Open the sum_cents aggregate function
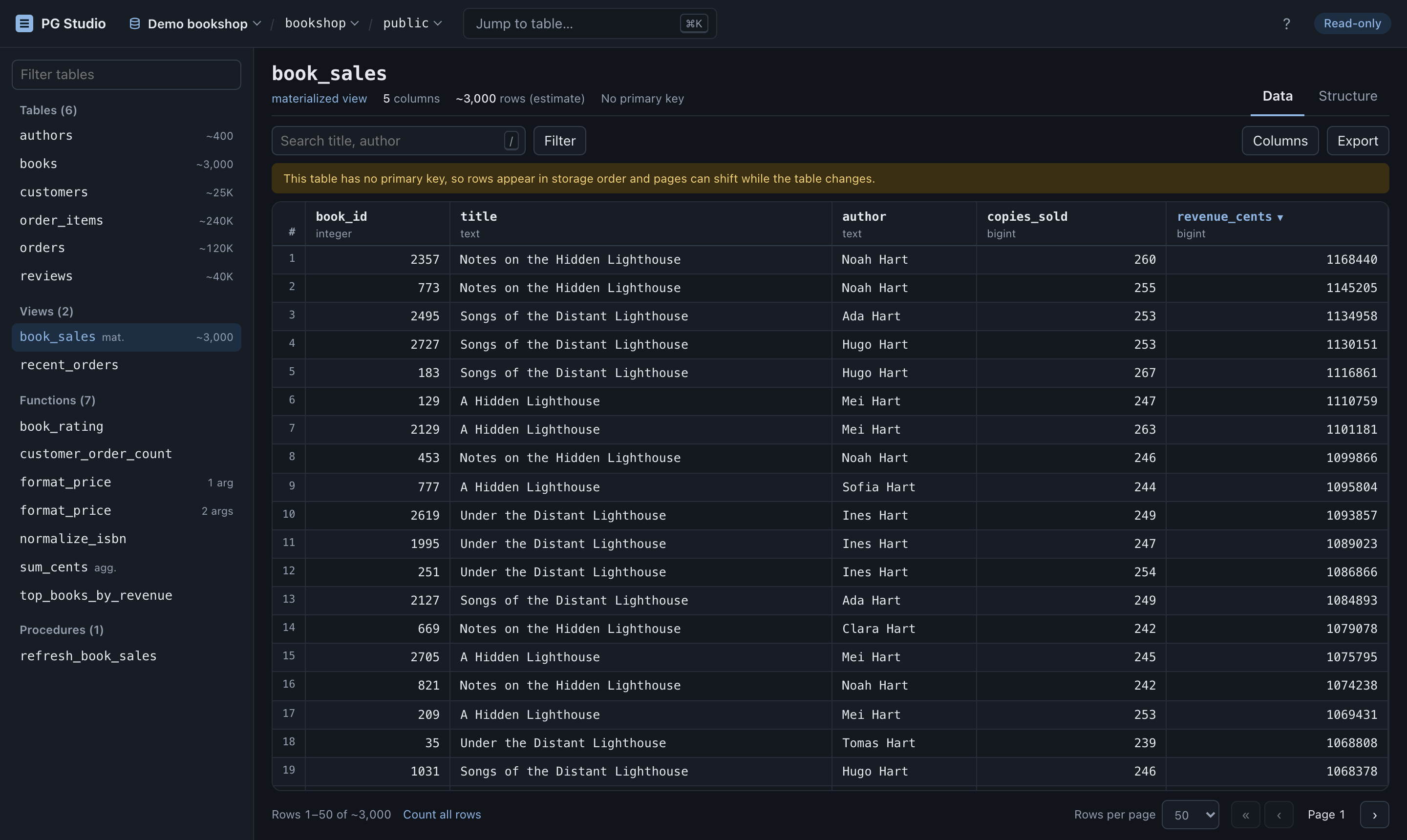 point(126,567)
